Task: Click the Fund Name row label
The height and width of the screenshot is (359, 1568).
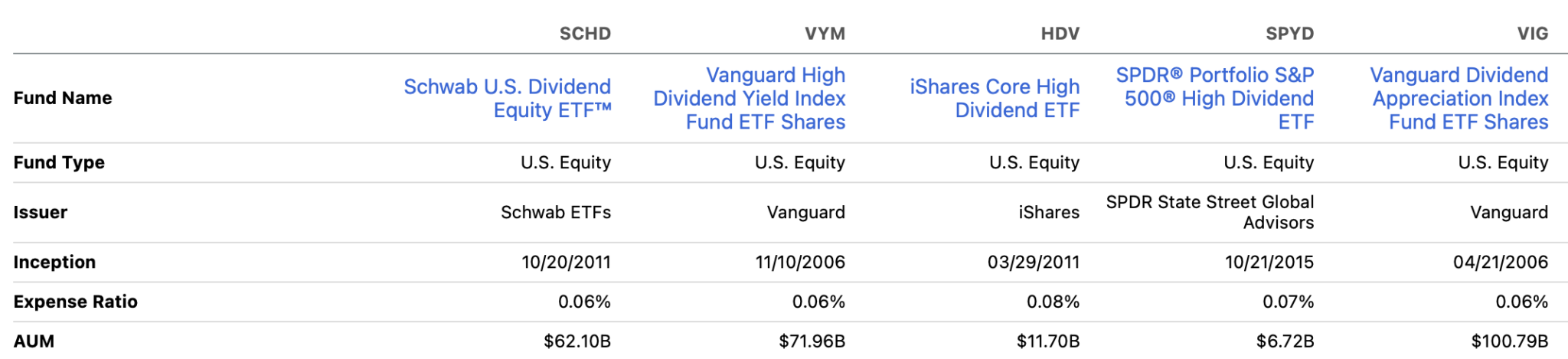Action: [x=63, y=98]
